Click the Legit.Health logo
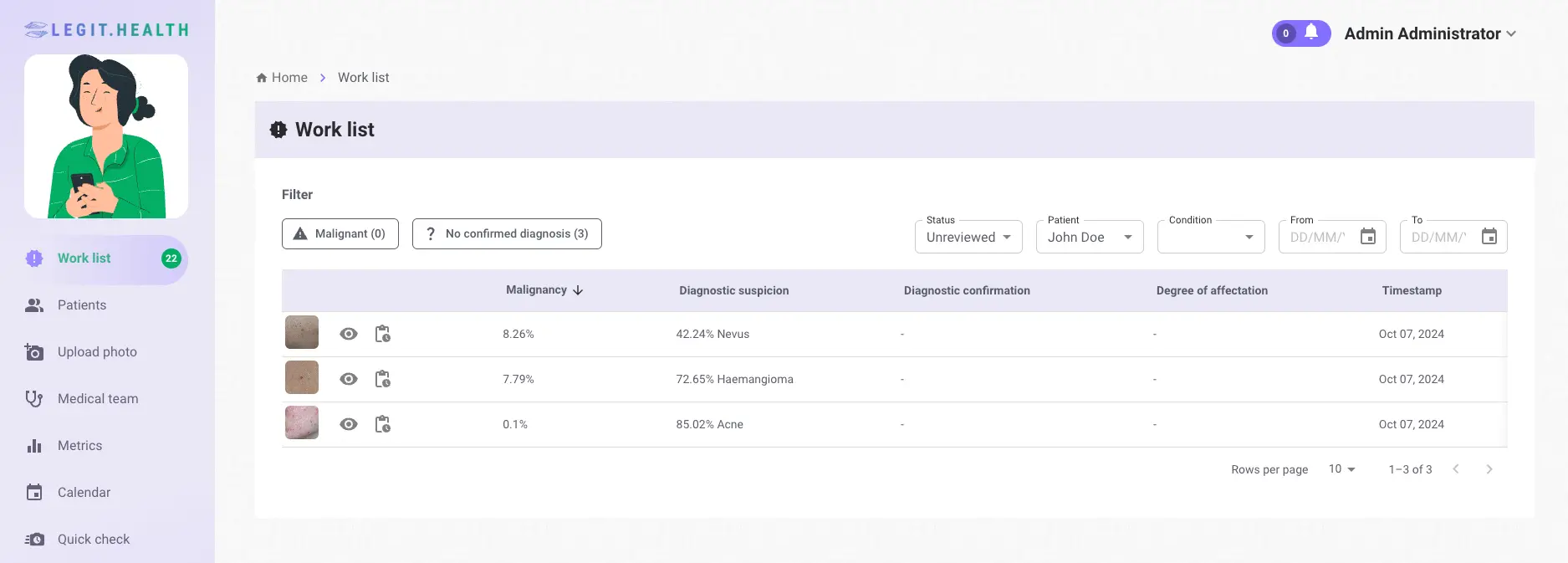 coord(107,30)
